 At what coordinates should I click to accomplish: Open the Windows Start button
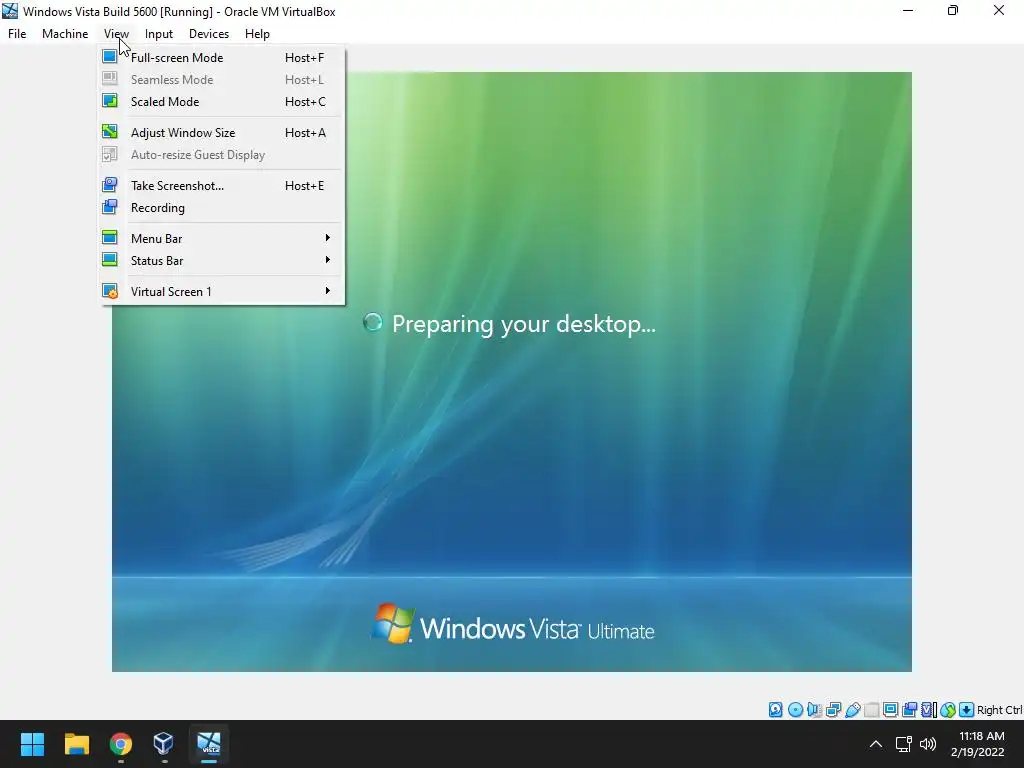tap(32, 744)
